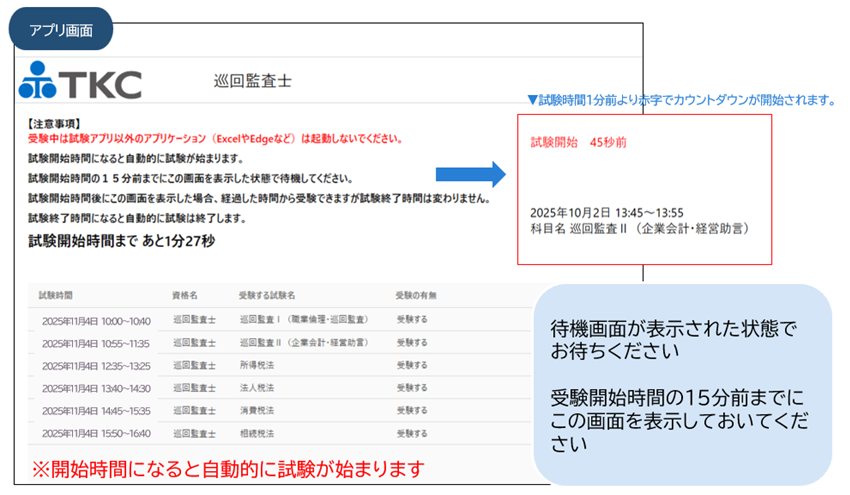This screenshot has height=495, width=850.
Task: Click the 所得税法 exam name
Action: [x=257, y=365]
